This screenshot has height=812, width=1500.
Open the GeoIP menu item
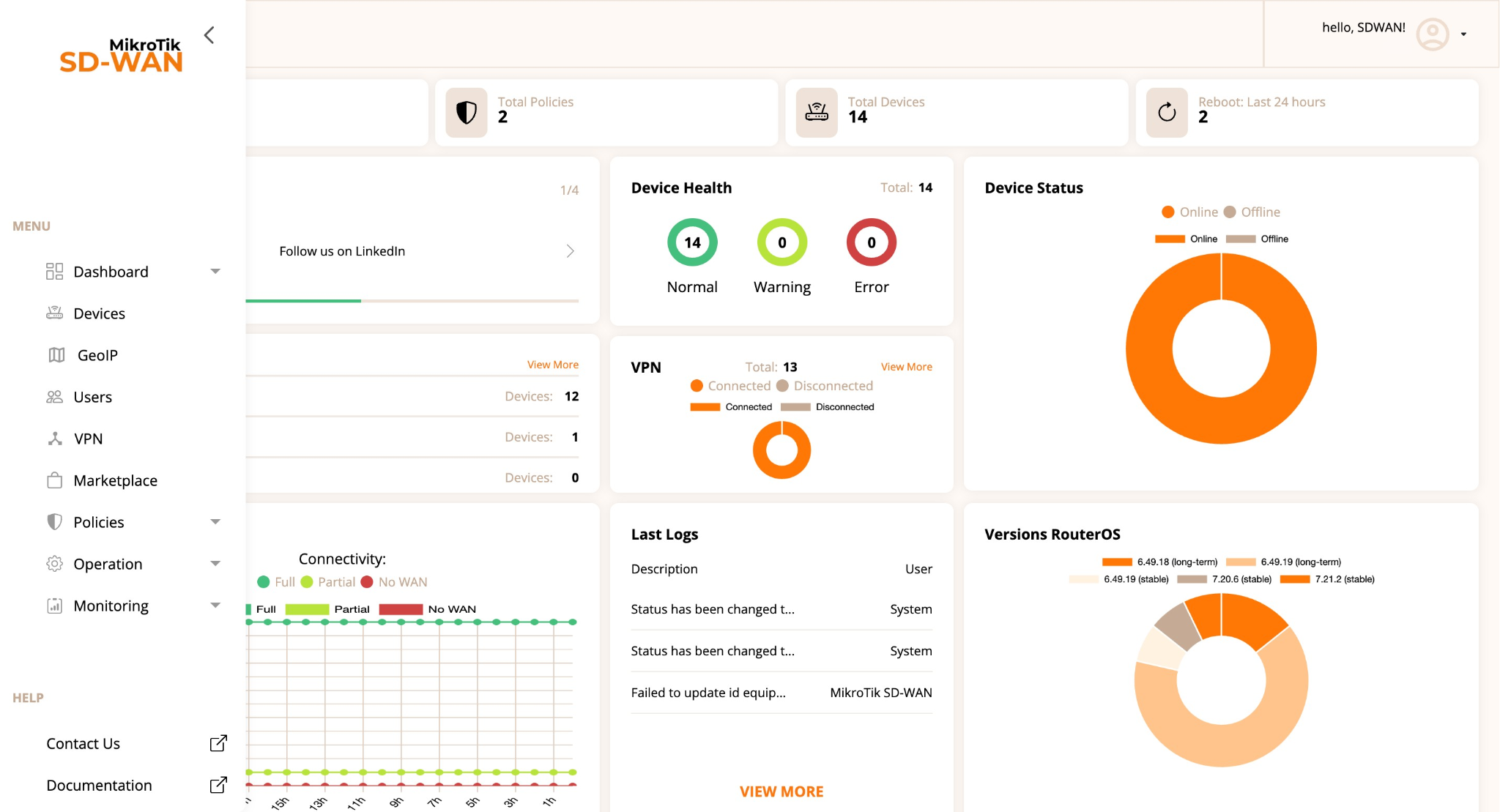97,355
